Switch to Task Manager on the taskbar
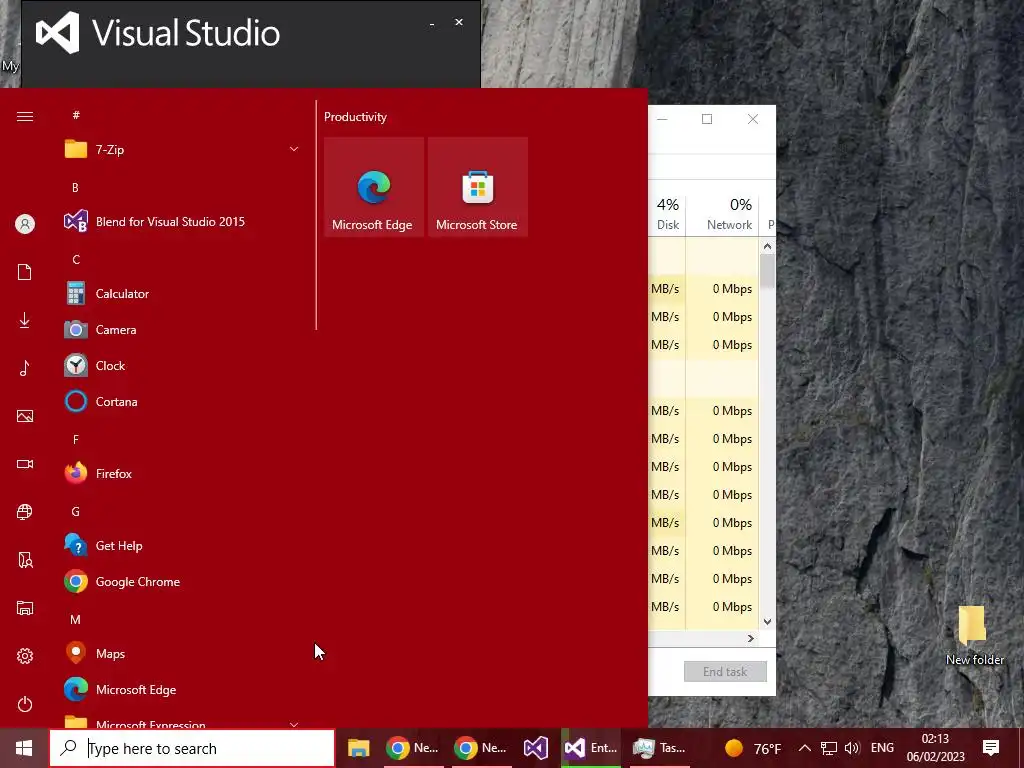 tap(660, 748)
